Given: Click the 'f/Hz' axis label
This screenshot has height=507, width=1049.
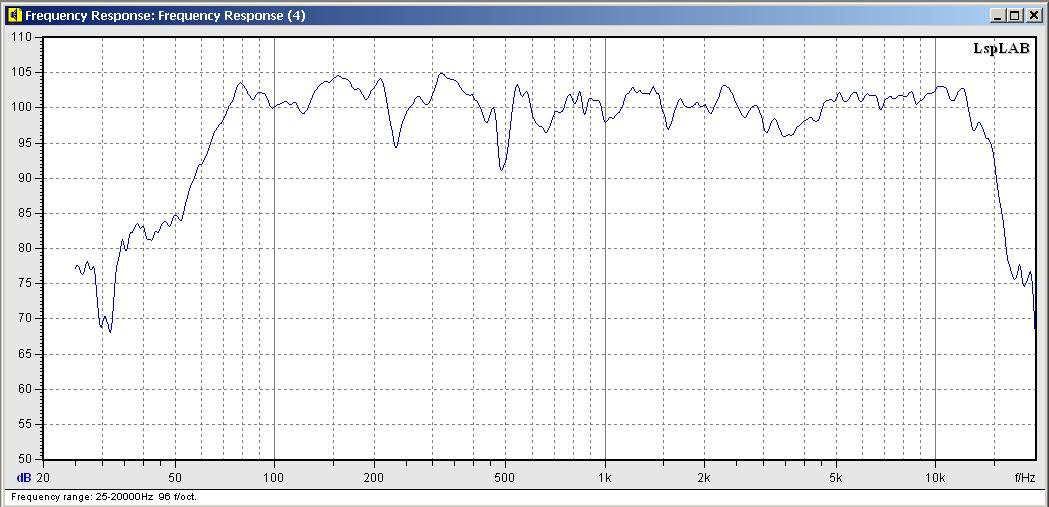Looking at the screenshot, I should [x=1024, y=478].
